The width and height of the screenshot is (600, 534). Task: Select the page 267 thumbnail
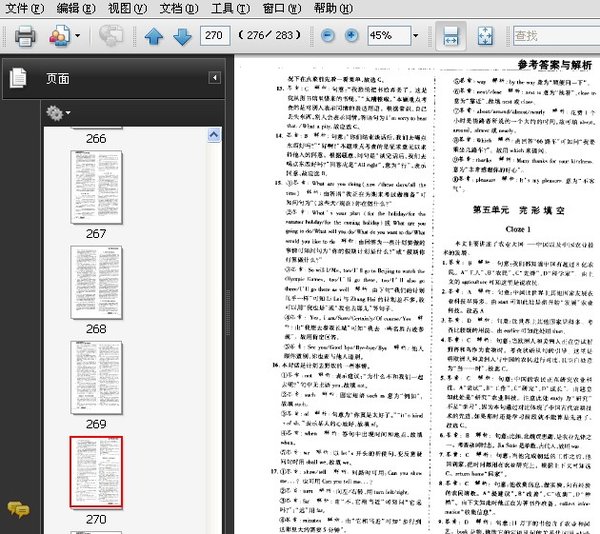(x=96, y=187)
